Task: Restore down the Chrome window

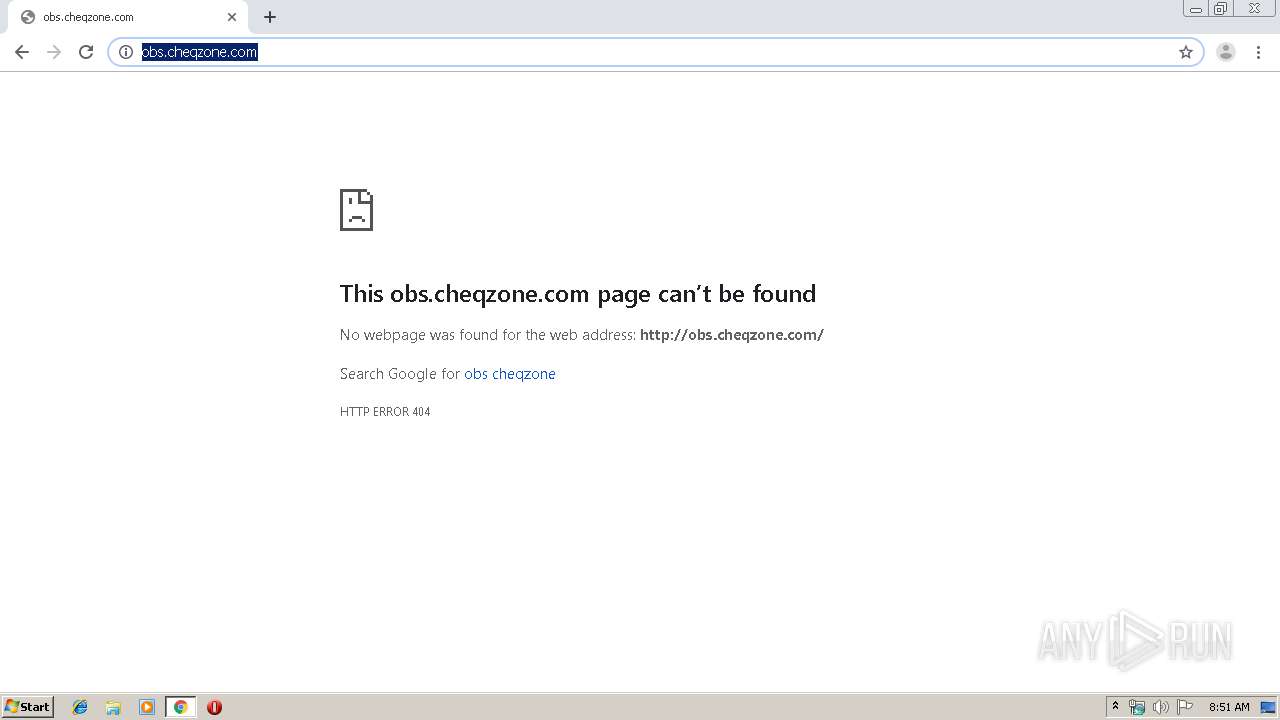Action: 1221,9
